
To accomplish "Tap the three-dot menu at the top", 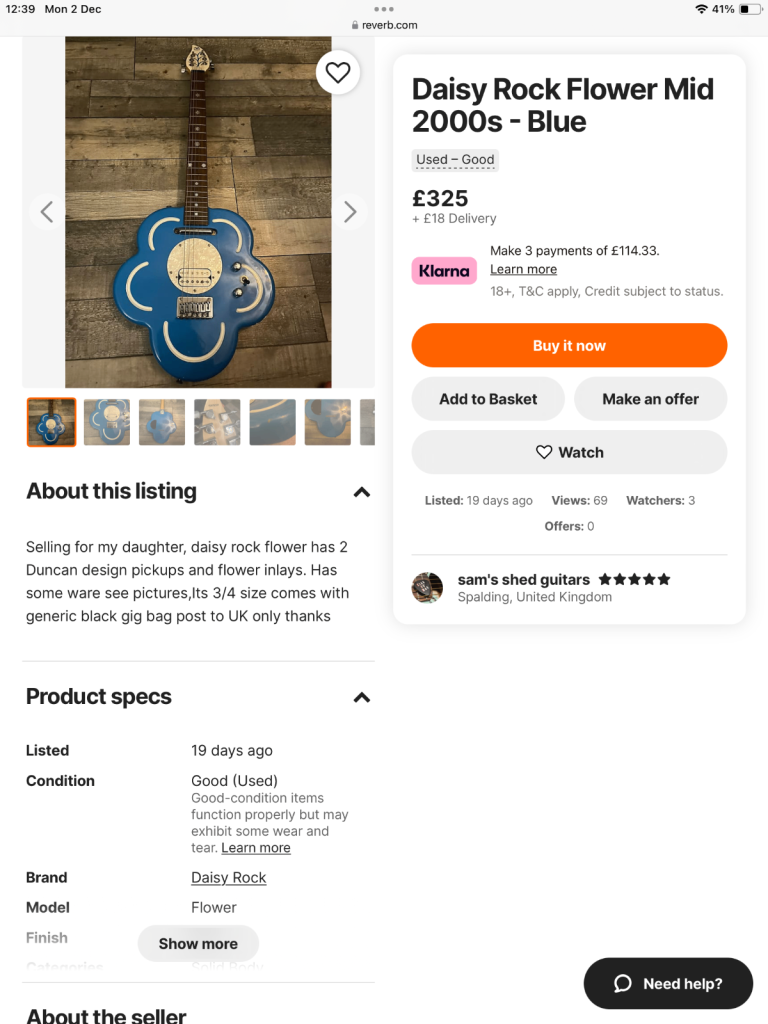I will pyautogui.click(x=384, y=9).
